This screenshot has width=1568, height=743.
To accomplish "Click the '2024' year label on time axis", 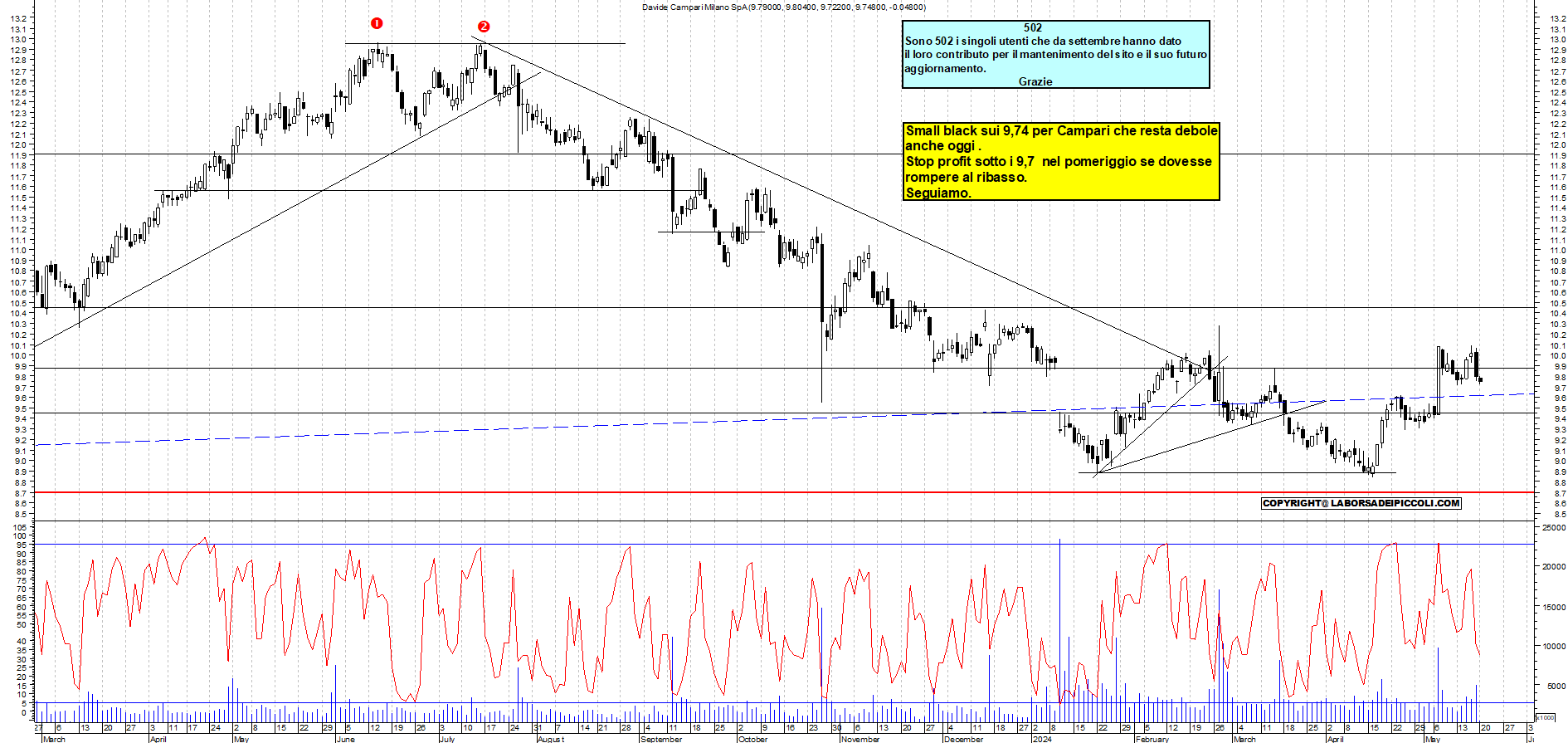I will coord(1042,739).
